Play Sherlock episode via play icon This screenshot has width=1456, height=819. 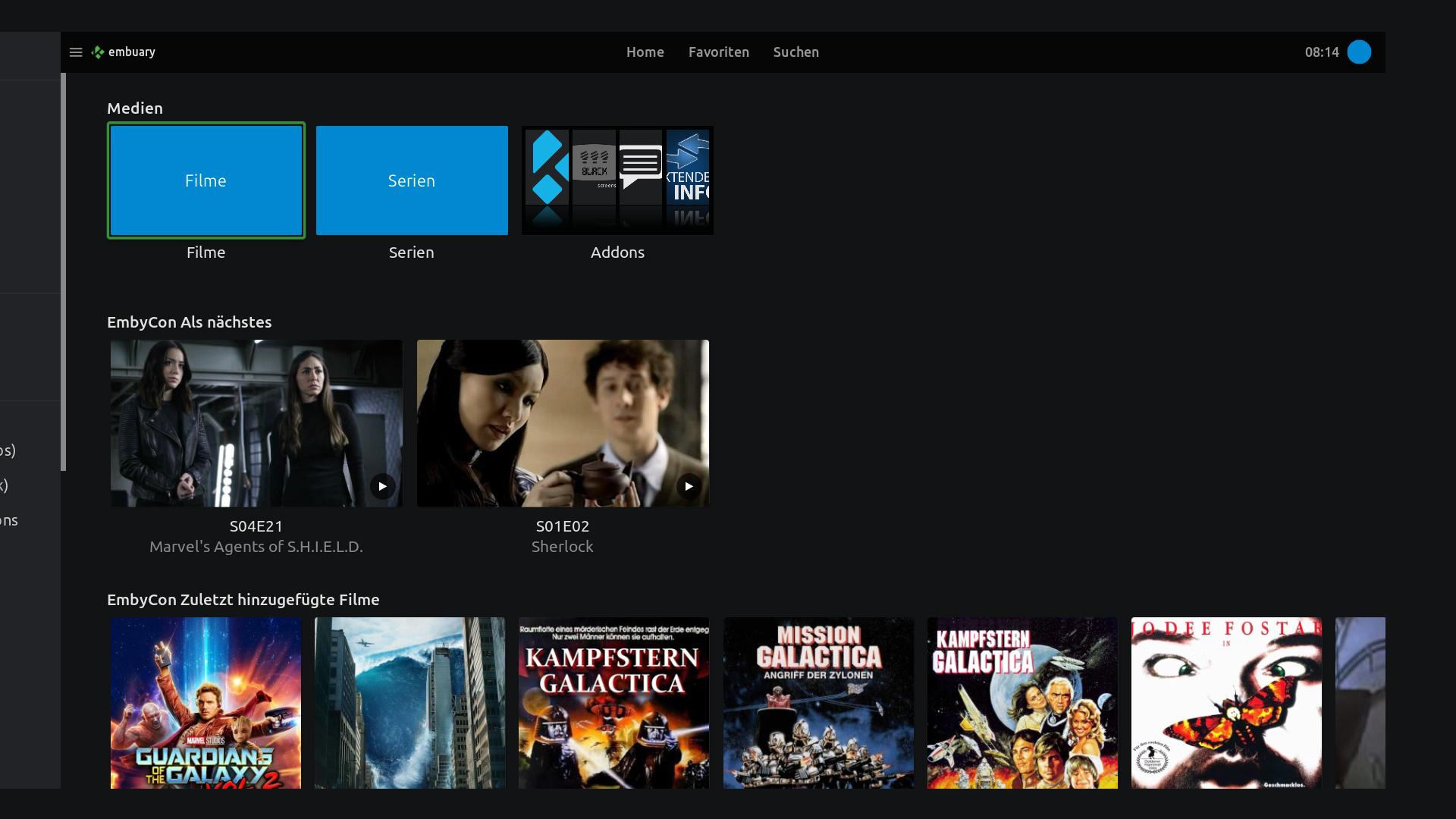click(689, 486)
